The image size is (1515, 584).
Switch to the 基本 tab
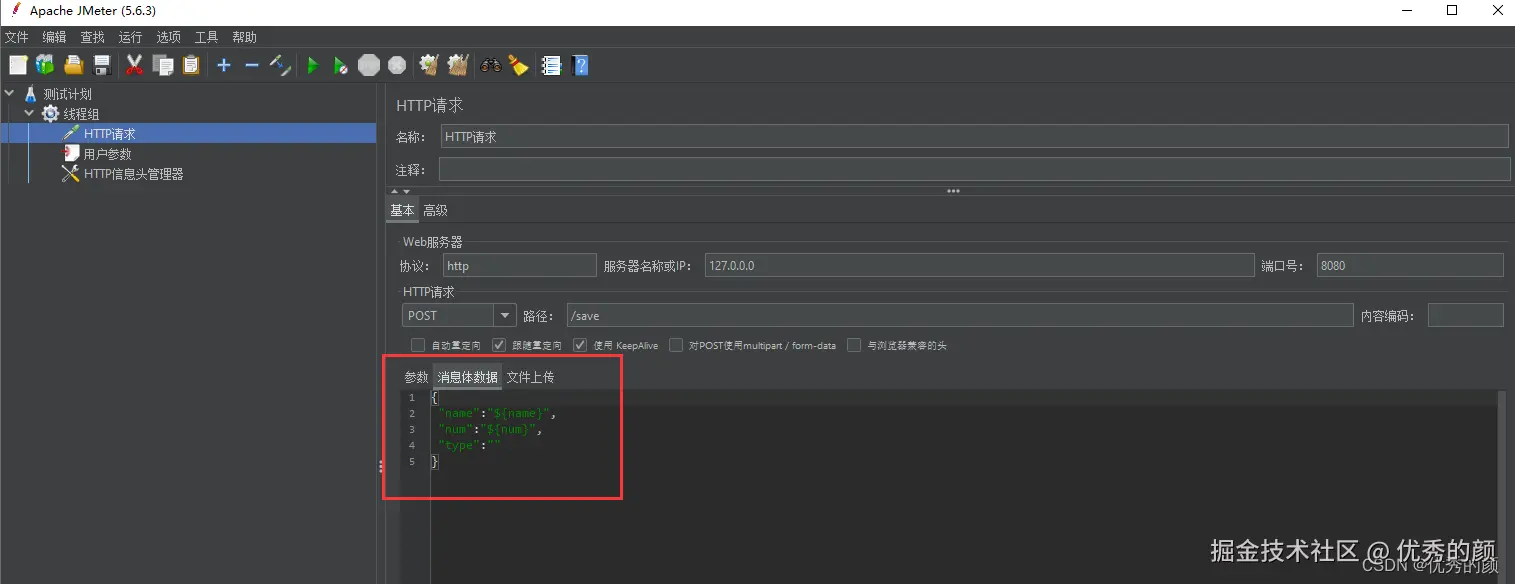tap(402, 210)
